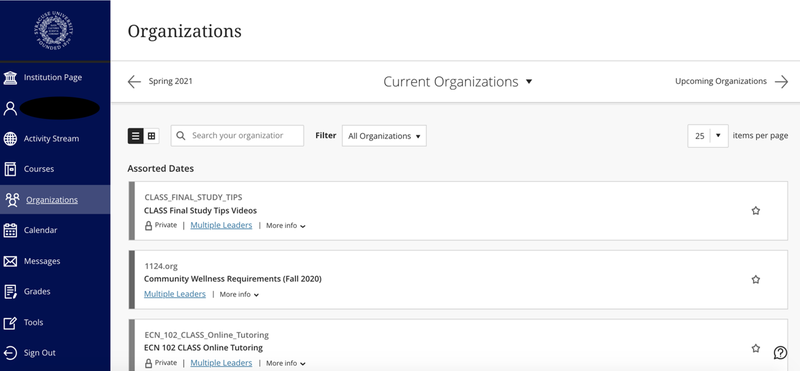Open the 25 items per page dropdown

pyautogui.click(x=708, y=136)
